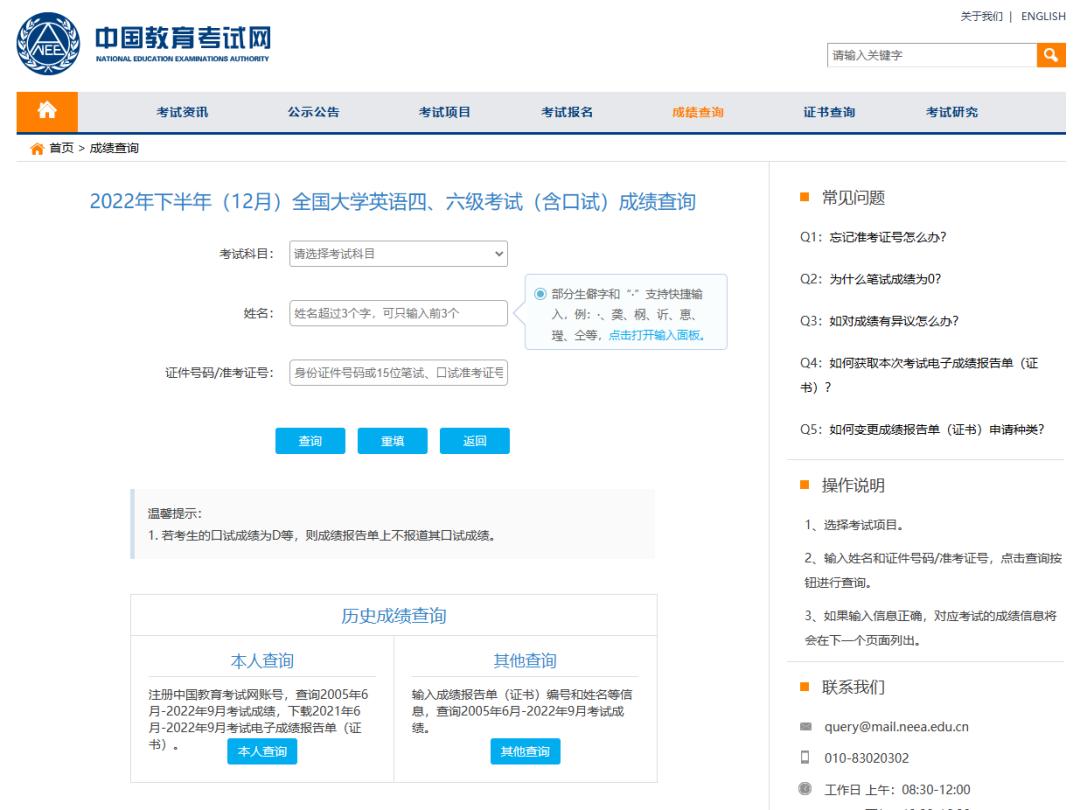Viewport: 1080px width, 810px height.
Task: Open 考试研究 navigation menu
Action: (x=952, y=112)
